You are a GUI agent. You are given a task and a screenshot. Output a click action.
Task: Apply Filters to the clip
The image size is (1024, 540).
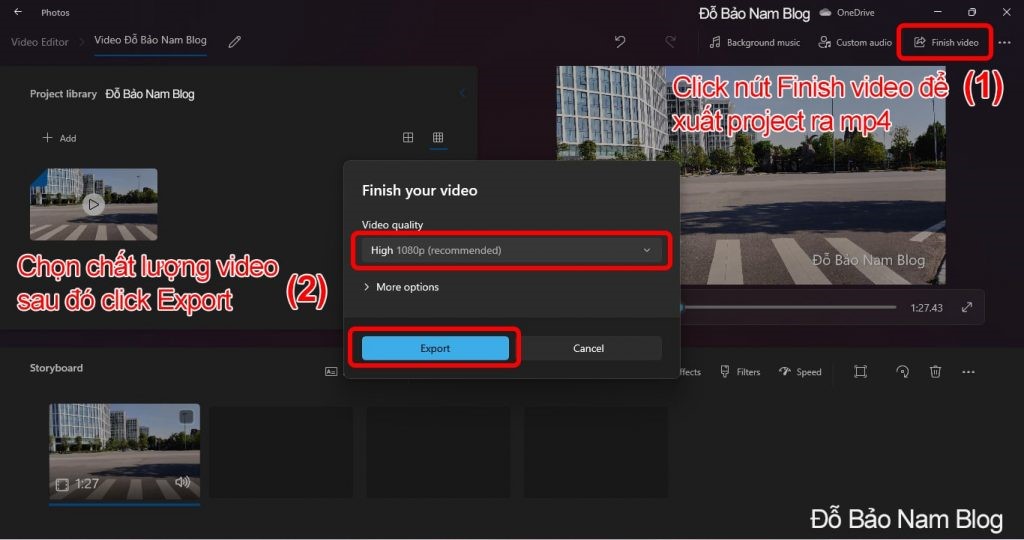pyautogui.click(x=740, y=372)
